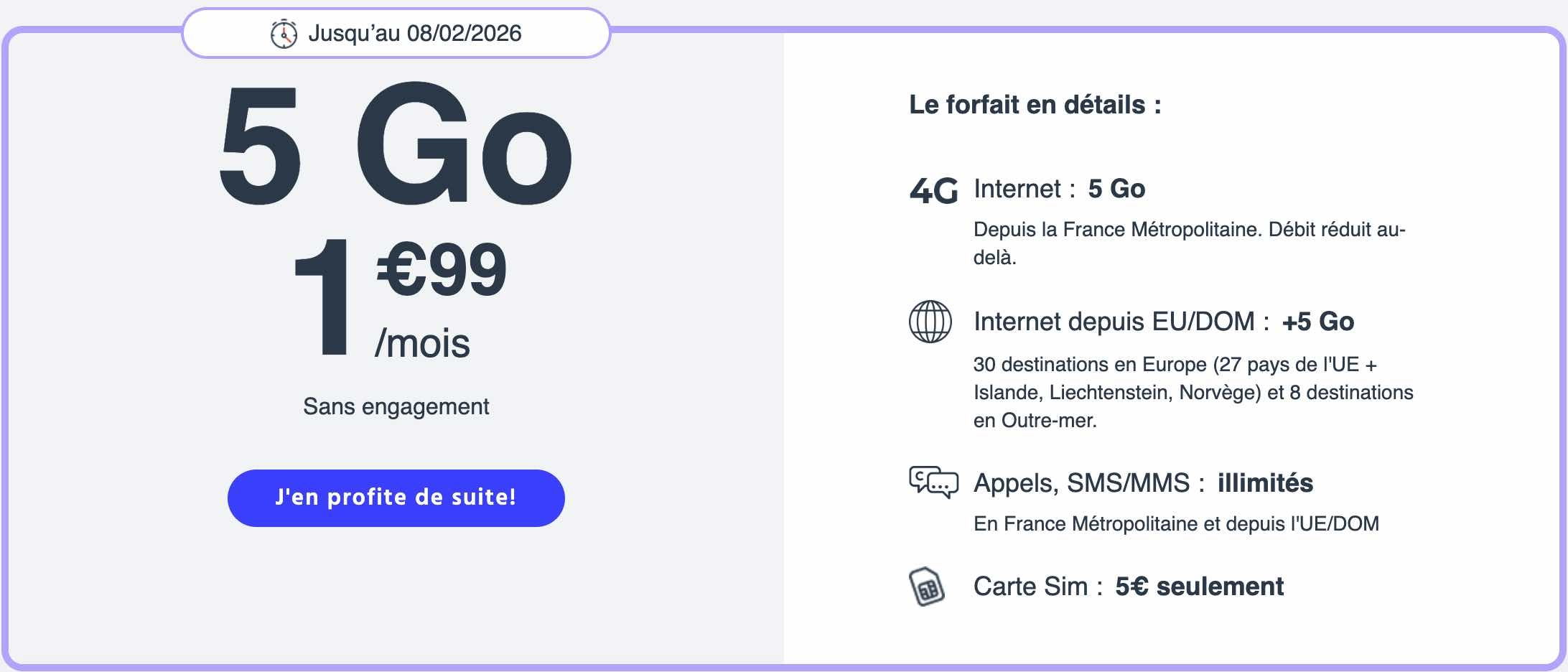Click the "Carte Sim : 5€ seulement" line
The image size is (1568, 672).
(x=1128, y=587)
